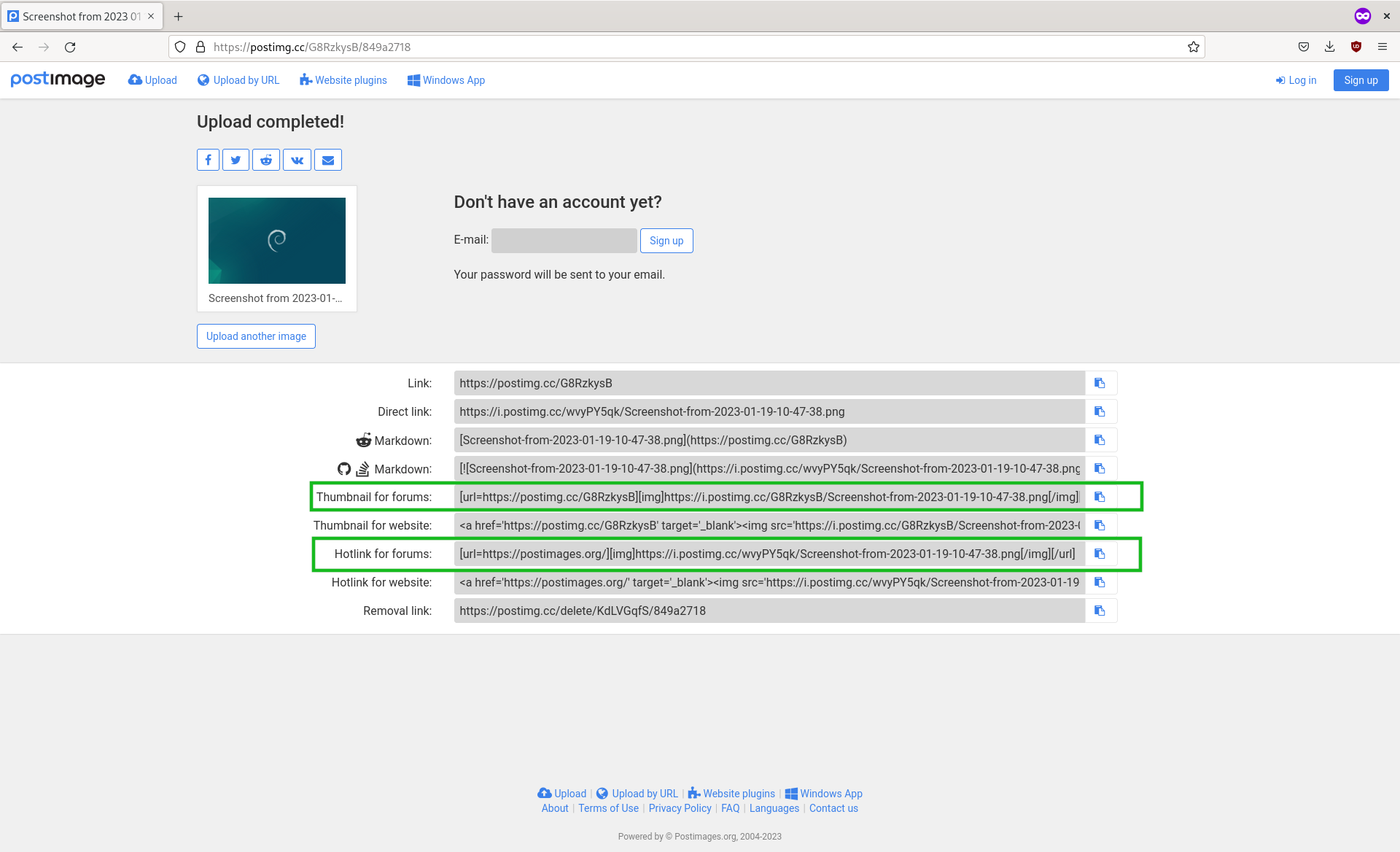Copy the Direct link value
The width and height of the screenshot is (1400, 852).
[1100, 411]
